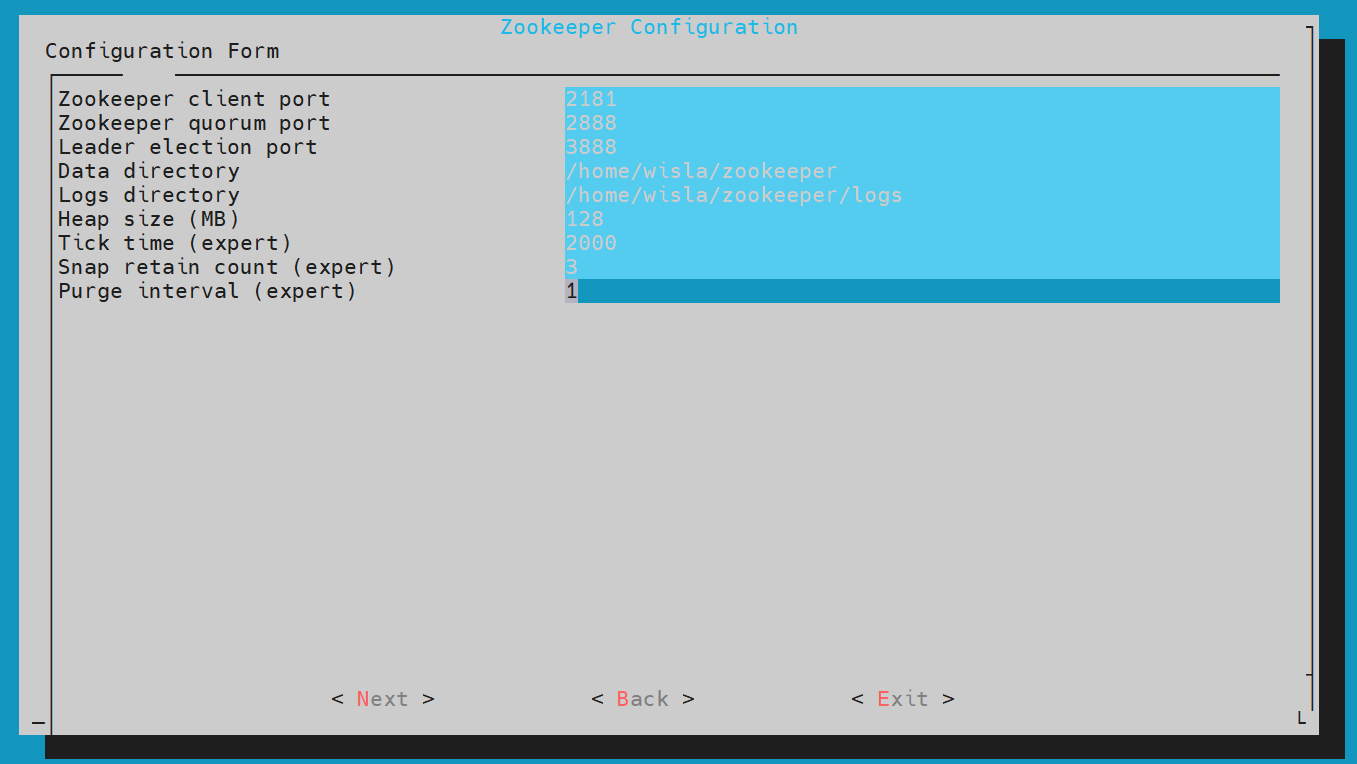Choose the Exit button
Screen dimensions: 1357x764
pyautogui.click(x=903, y=699)
